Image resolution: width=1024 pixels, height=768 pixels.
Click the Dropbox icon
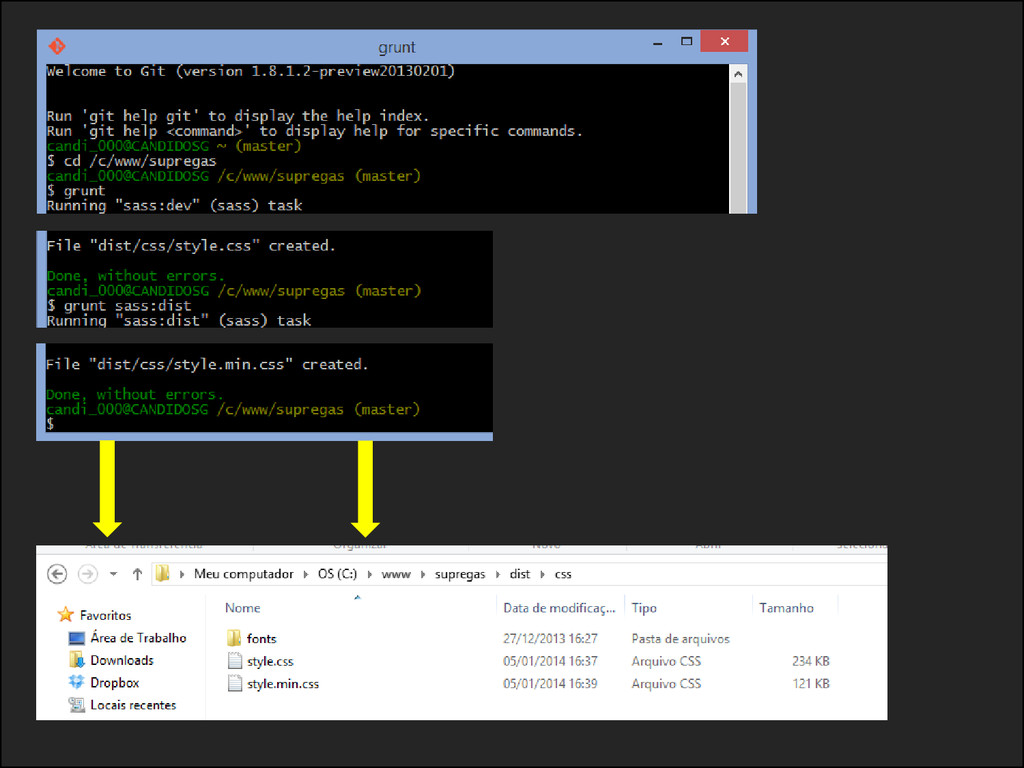76,682
